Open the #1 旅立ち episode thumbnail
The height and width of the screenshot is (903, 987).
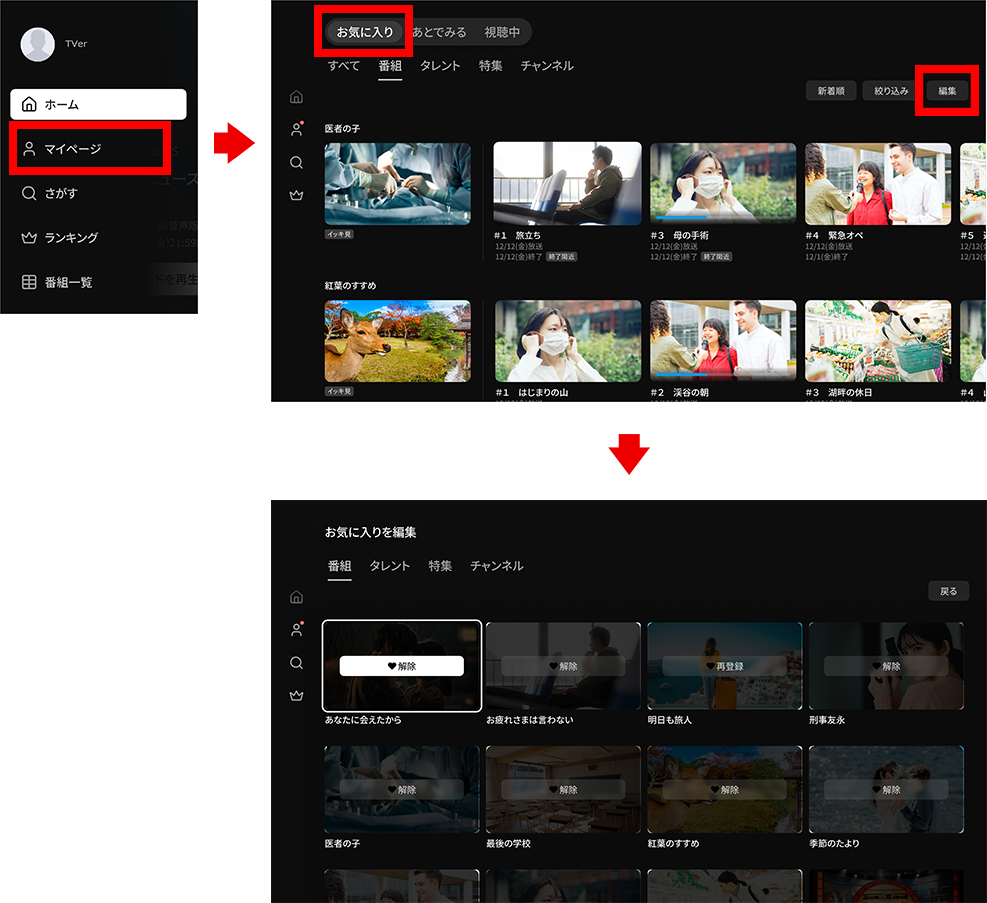567,184
